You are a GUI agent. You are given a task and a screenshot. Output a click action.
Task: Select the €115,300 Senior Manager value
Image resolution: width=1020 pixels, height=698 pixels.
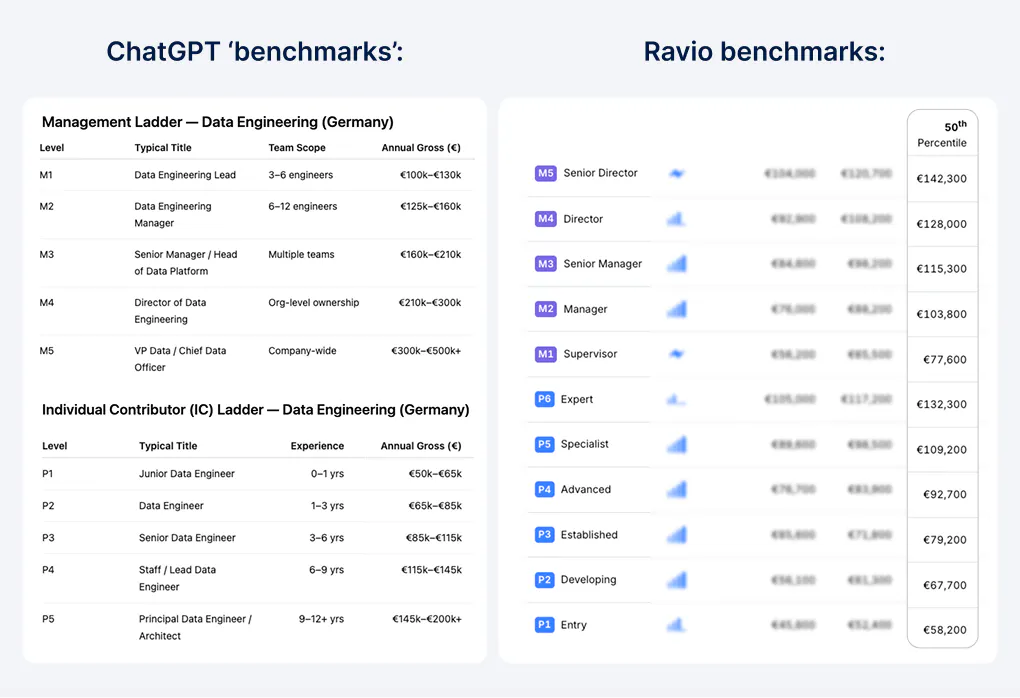(941, 269)
